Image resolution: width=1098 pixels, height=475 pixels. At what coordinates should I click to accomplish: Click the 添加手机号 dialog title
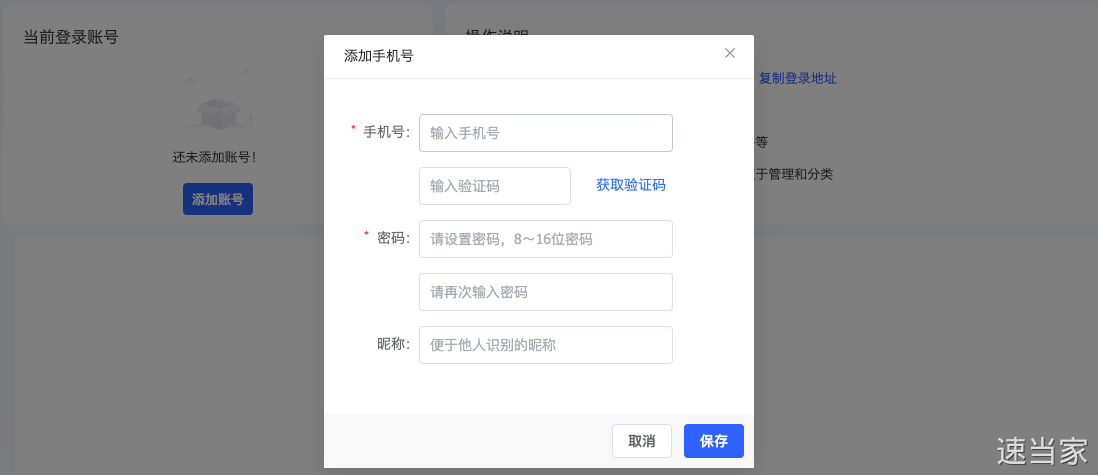[378, 56]
